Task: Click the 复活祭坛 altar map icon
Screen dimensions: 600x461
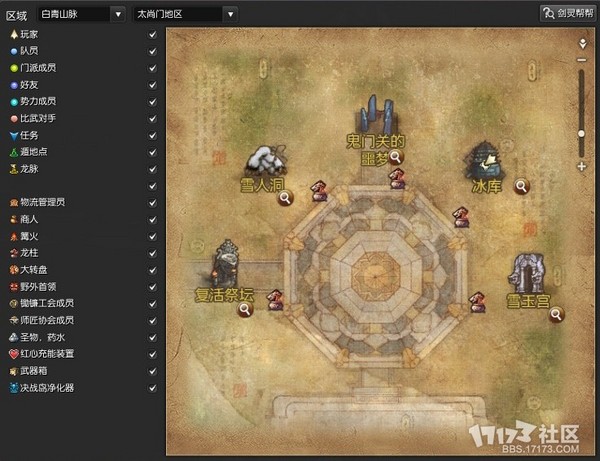Action: tap(227, 262)
